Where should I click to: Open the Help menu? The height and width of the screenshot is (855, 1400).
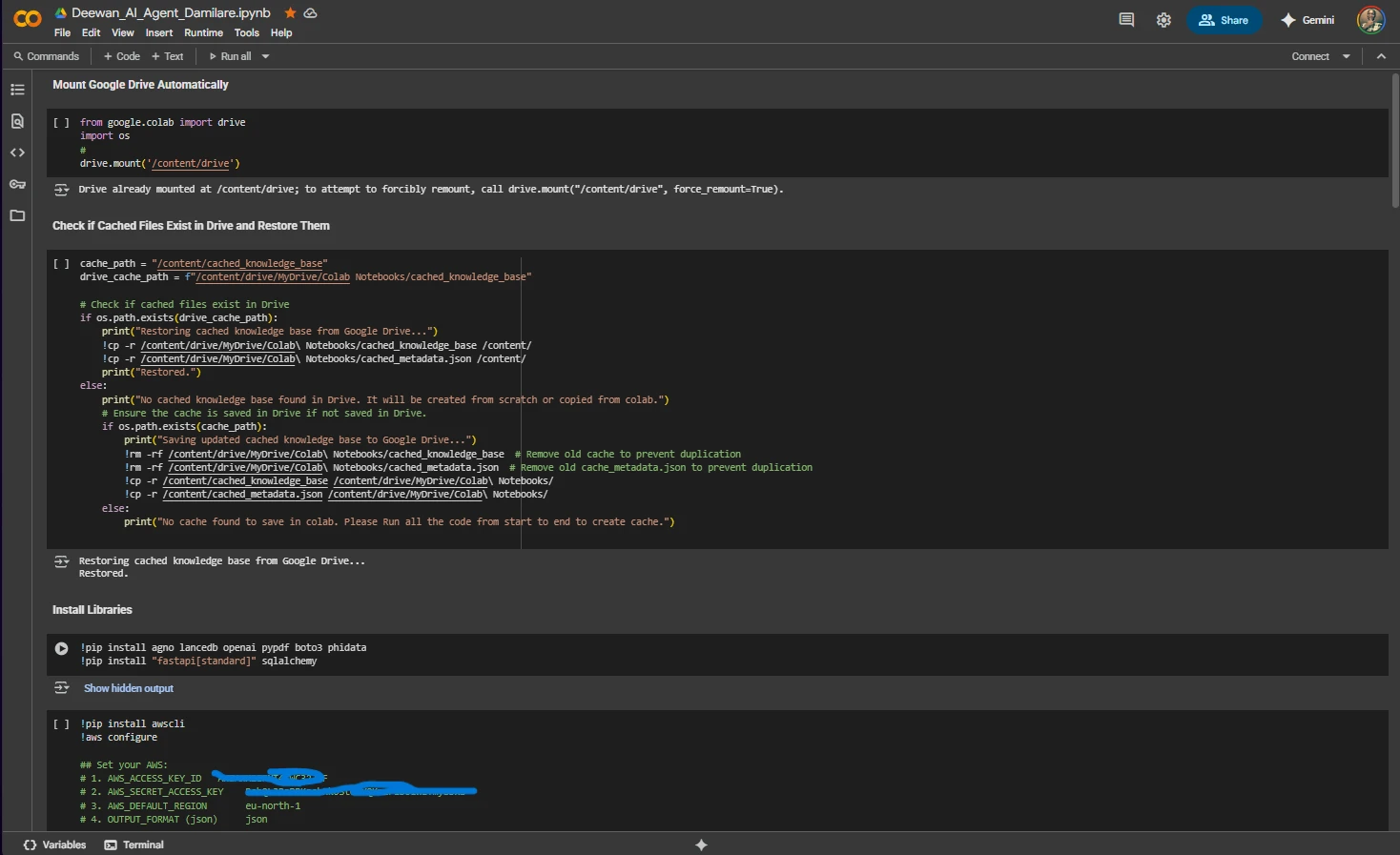click(x=281, y=32)
